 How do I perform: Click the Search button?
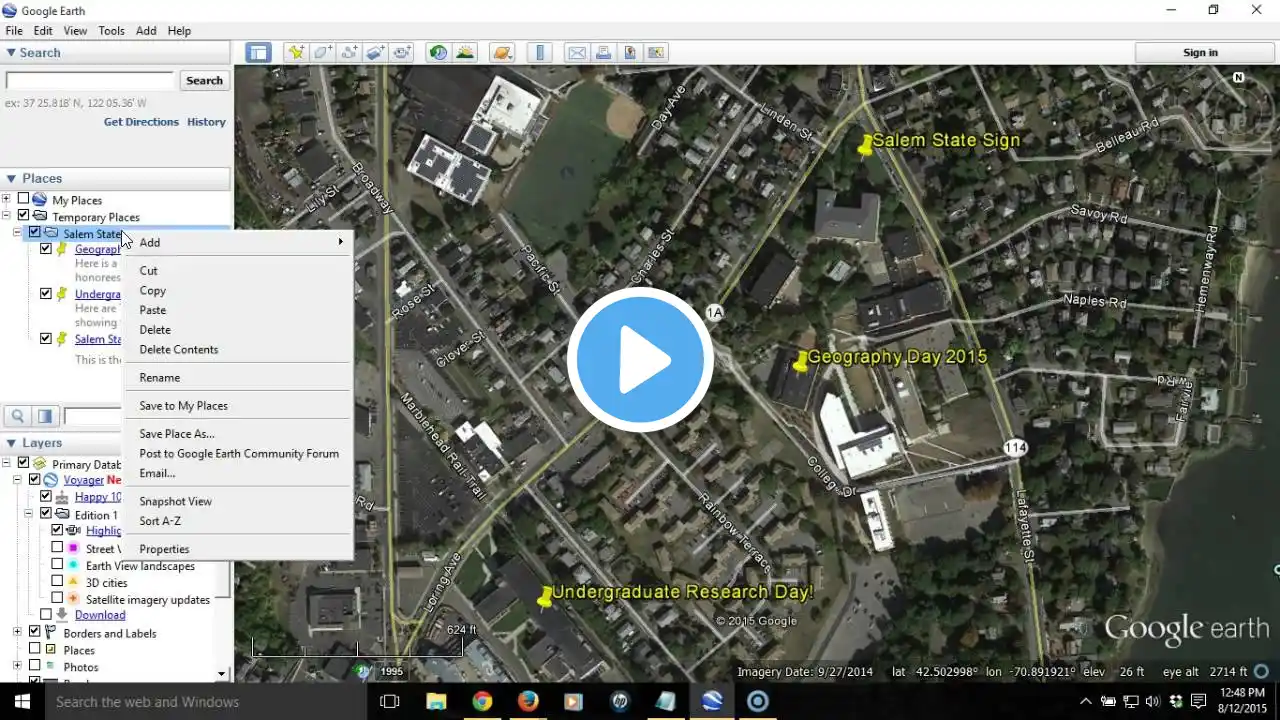coord(204,81)
